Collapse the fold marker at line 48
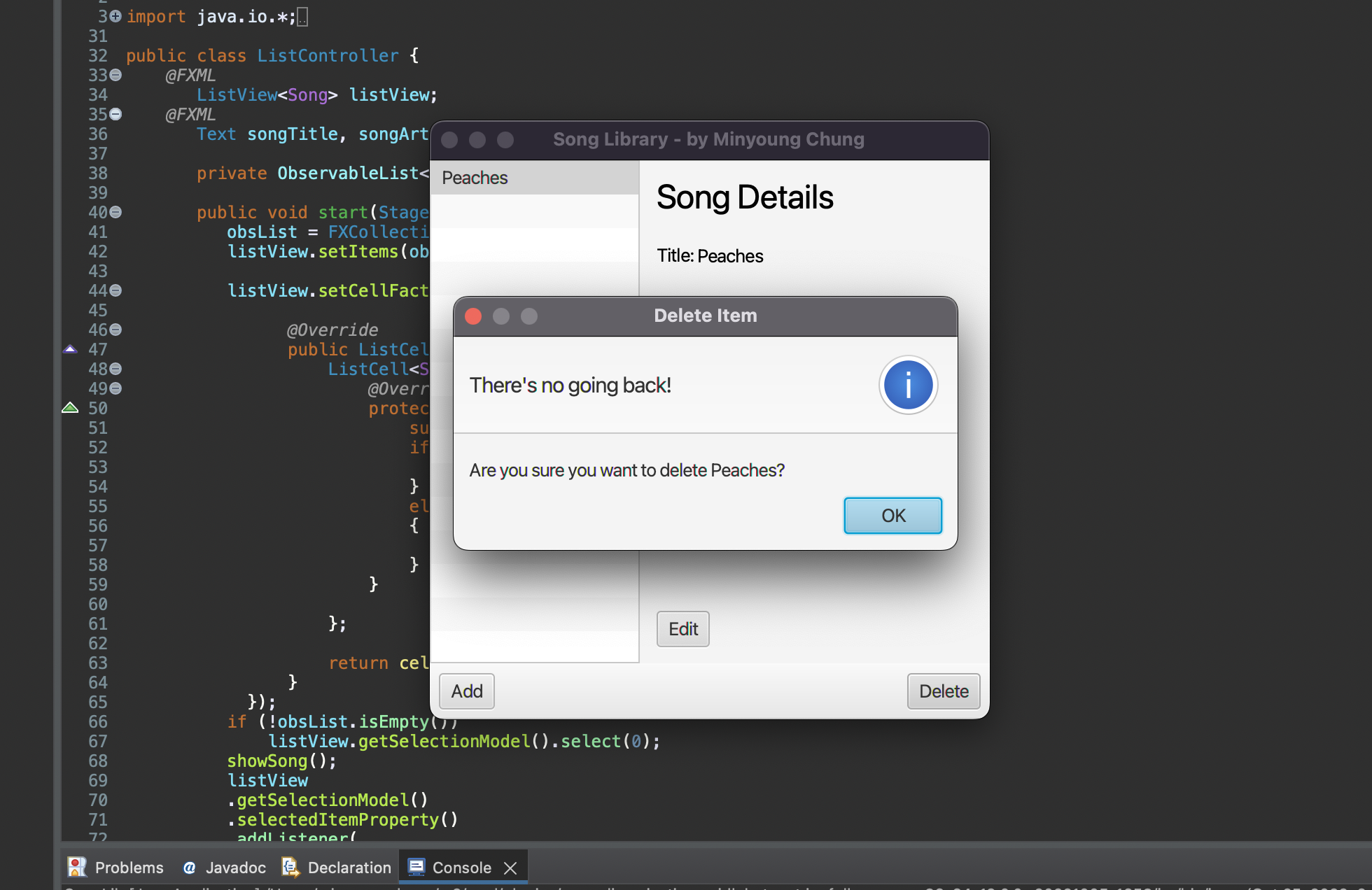Image resolution: width=1372 pixels, height=890 pixels. [x=115, y=369]
